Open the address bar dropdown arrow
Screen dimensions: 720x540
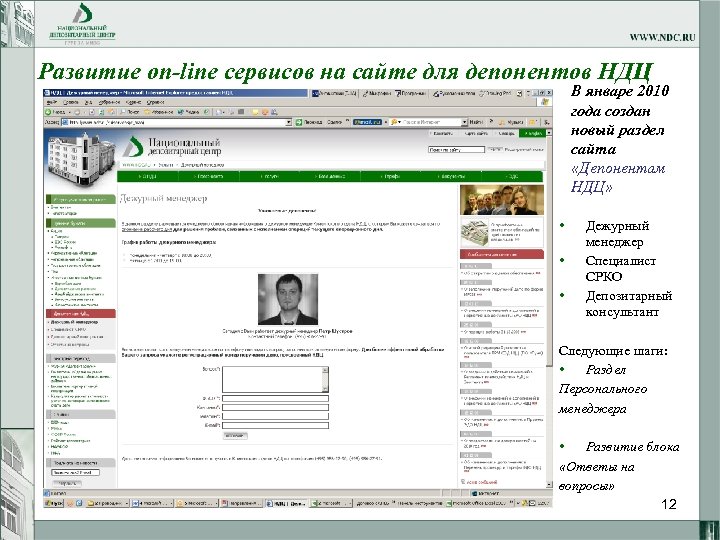tap(288, 122)
